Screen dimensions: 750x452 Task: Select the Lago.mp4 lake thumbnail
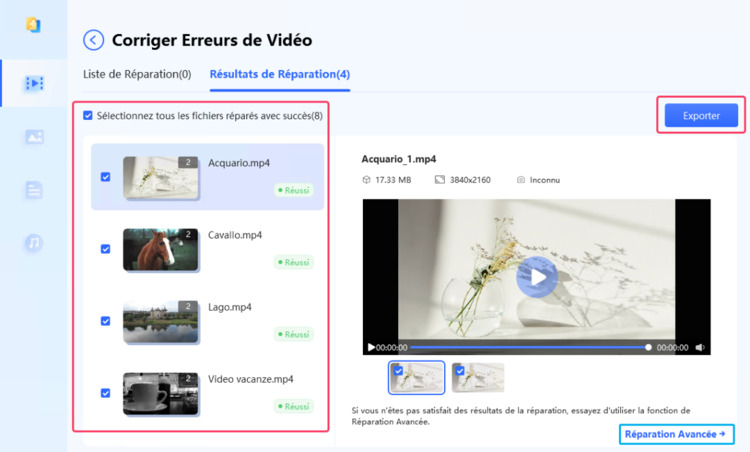pyautogui.click(x=161, y=321)
